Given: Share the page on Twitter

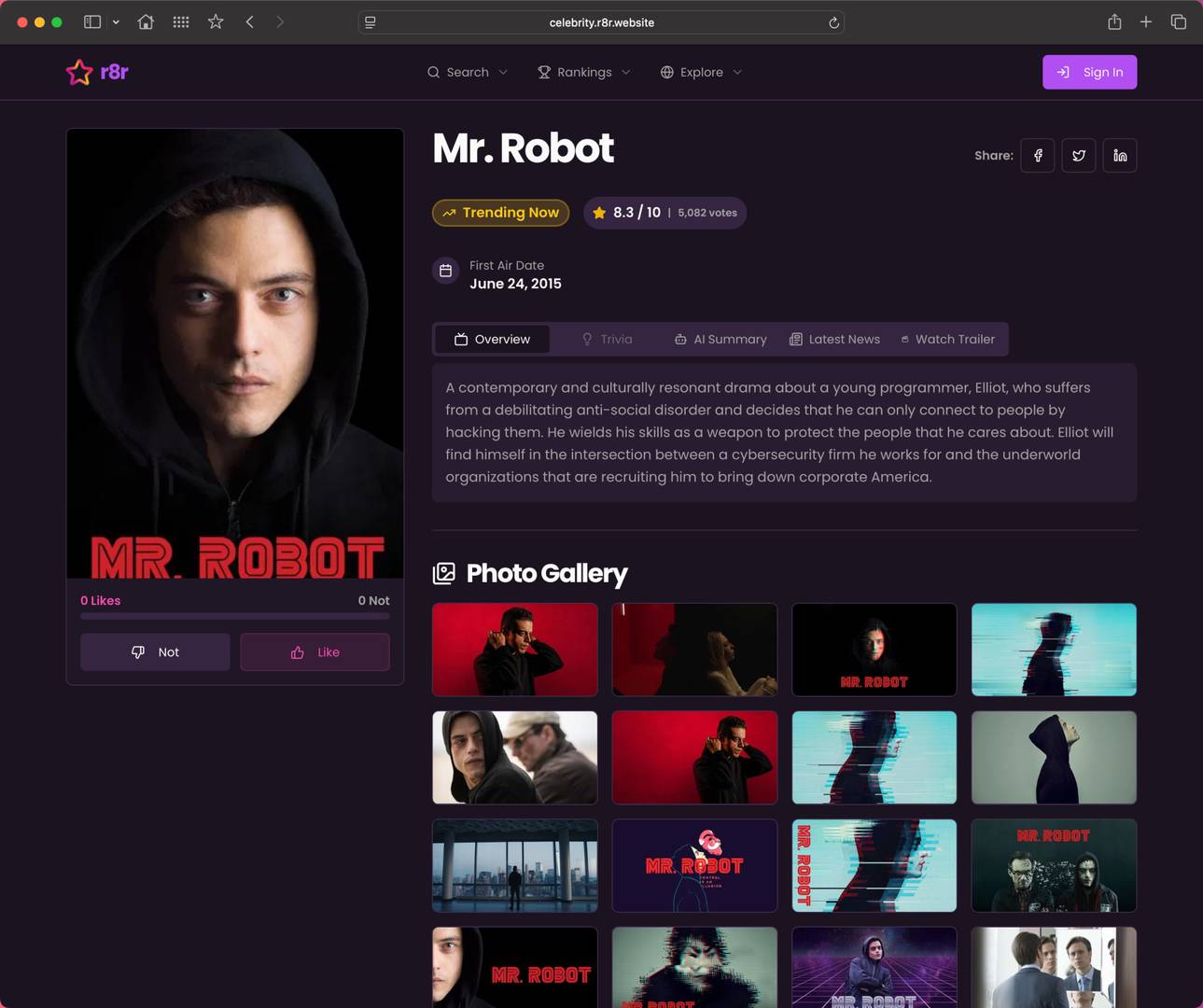Looking at the screenshot, I should [1078, 155].
